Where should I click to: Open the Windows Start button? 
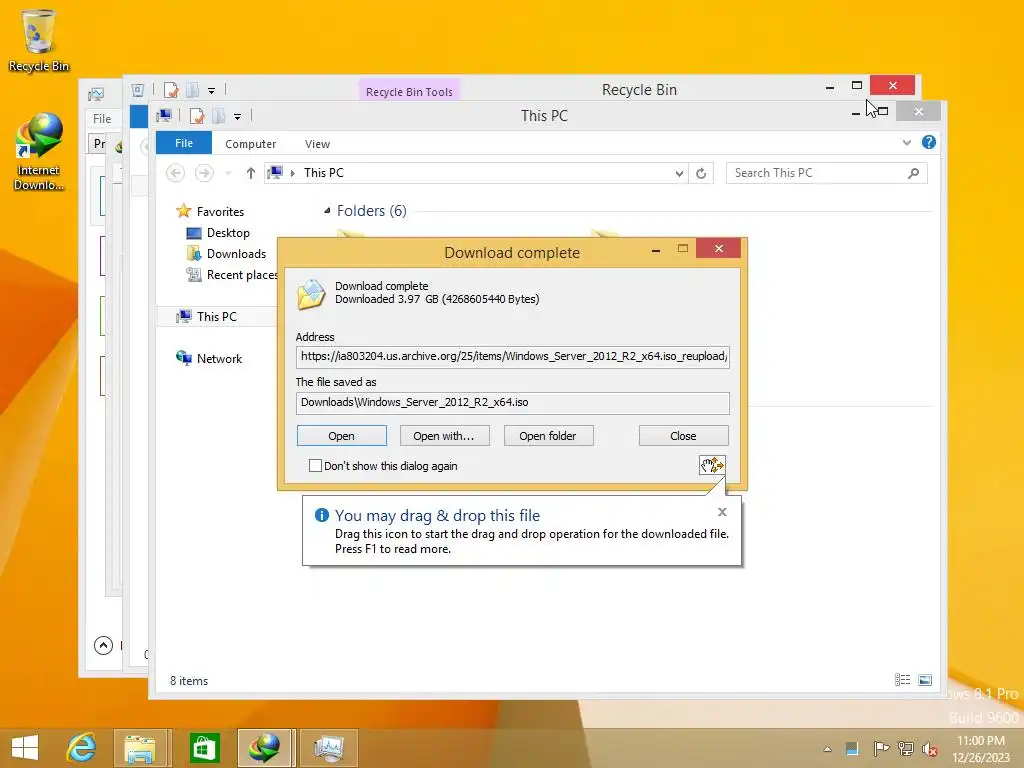[x=25, y=748]
